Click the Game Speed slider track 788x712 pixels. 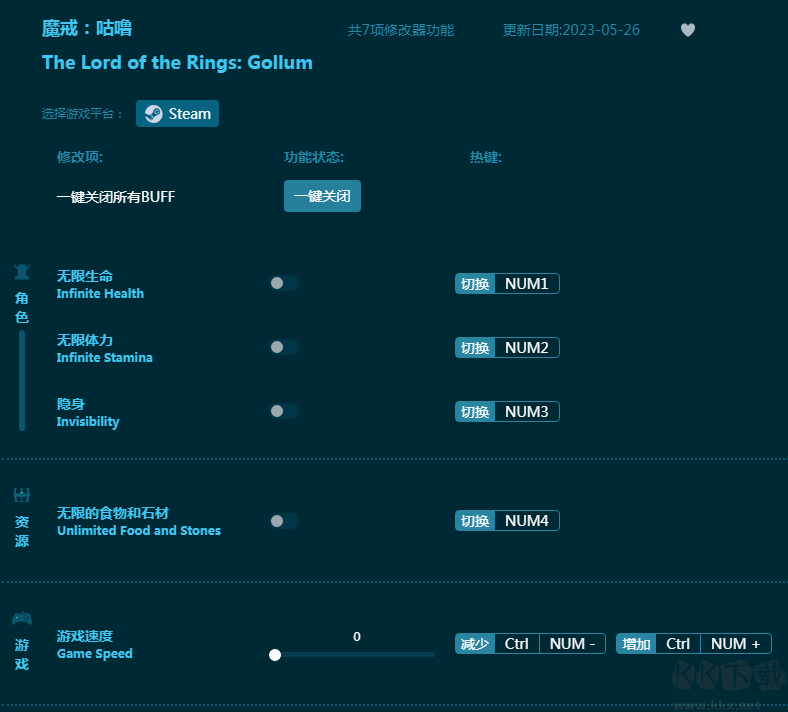pos(354,655)
